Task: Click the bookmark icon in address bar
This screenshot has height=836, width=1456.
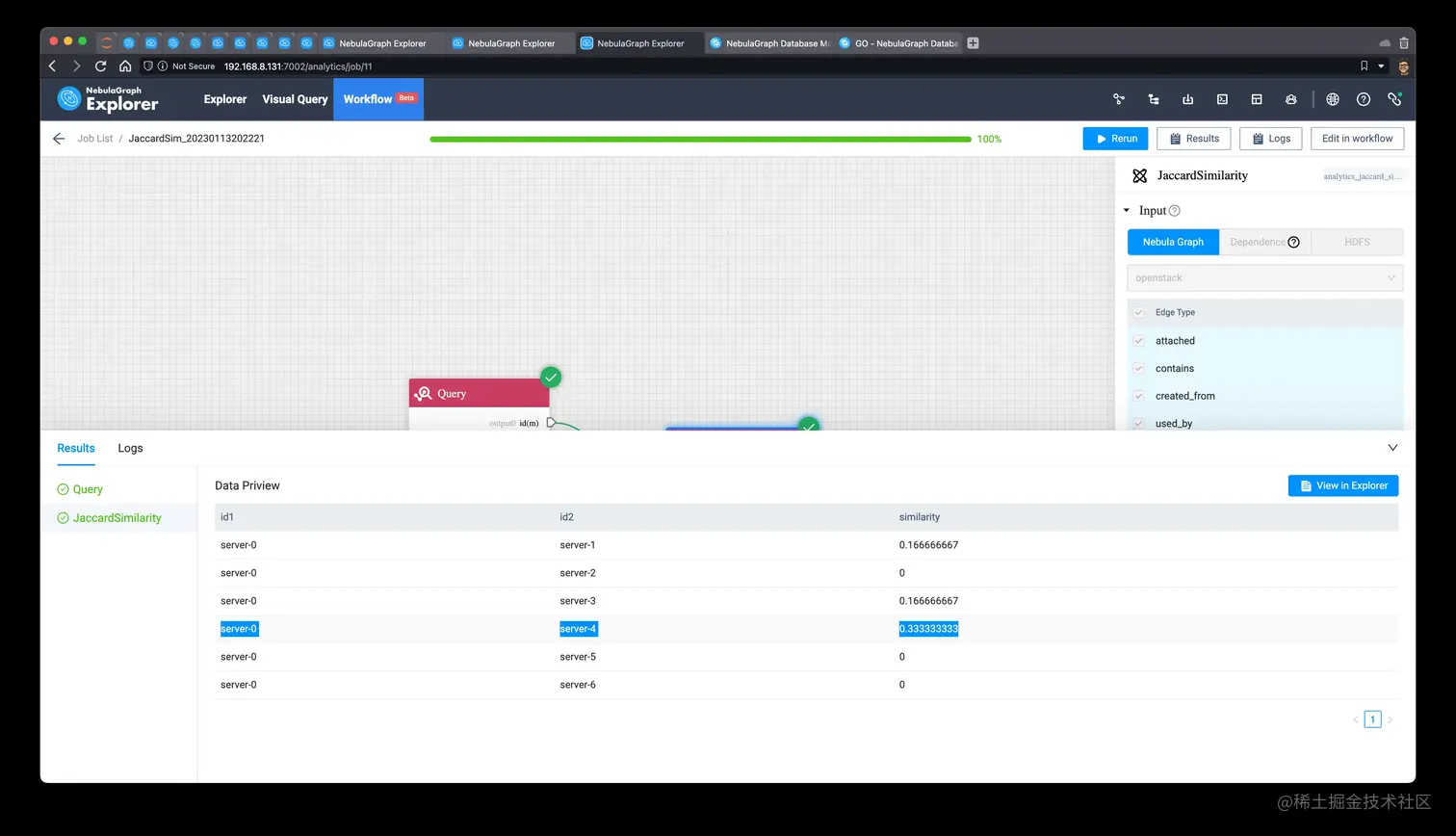Action: [x=1364, y=66]
